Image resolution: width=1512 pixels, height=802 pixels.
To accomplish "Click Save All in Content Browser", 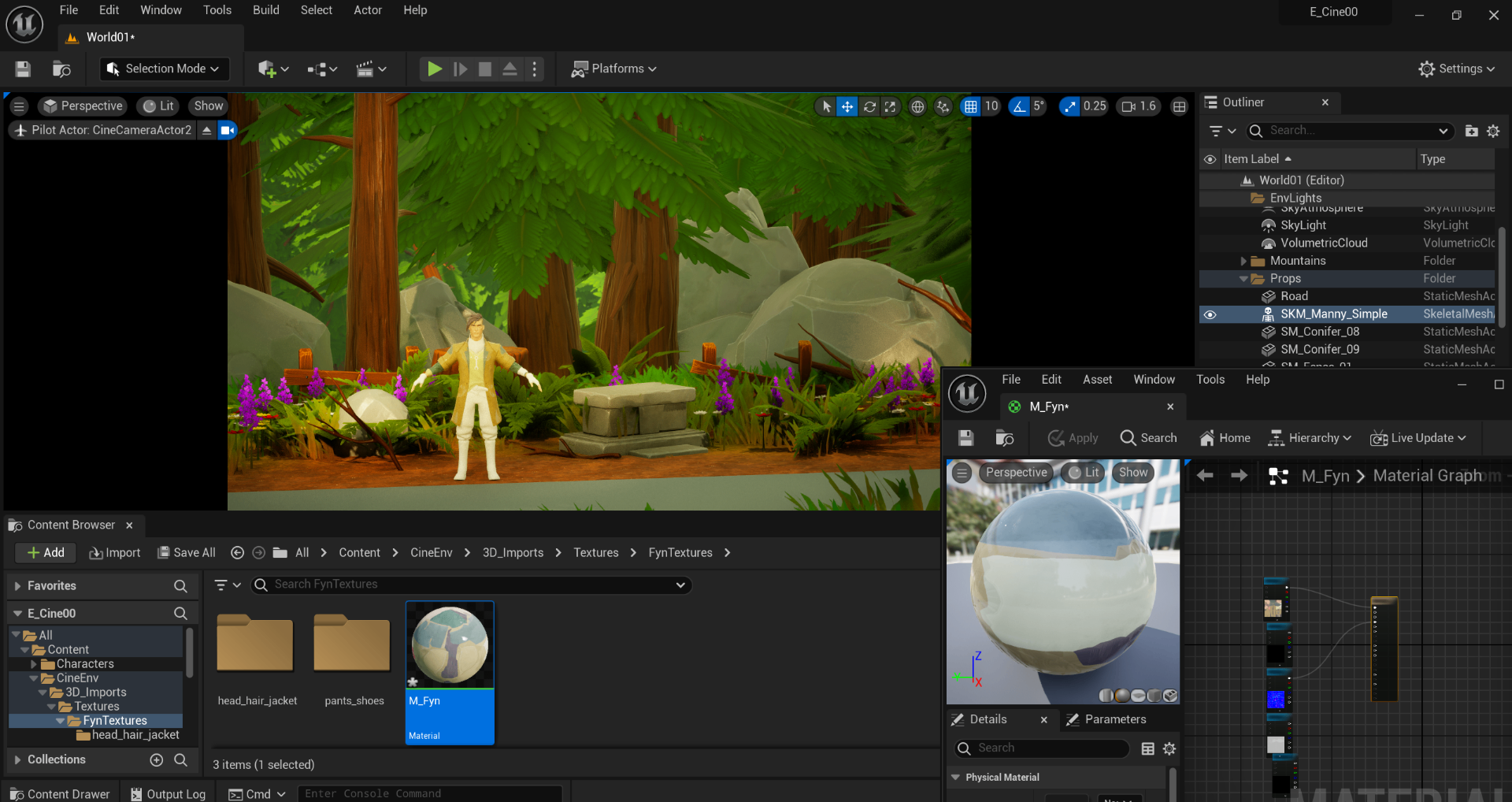I will click(x=187, y=553).
